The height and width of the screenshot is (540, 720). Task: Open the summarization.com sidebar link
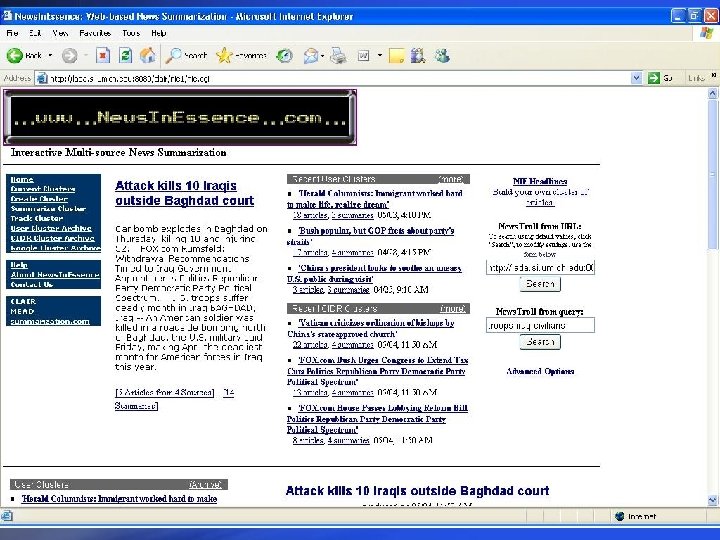[50, 321]
